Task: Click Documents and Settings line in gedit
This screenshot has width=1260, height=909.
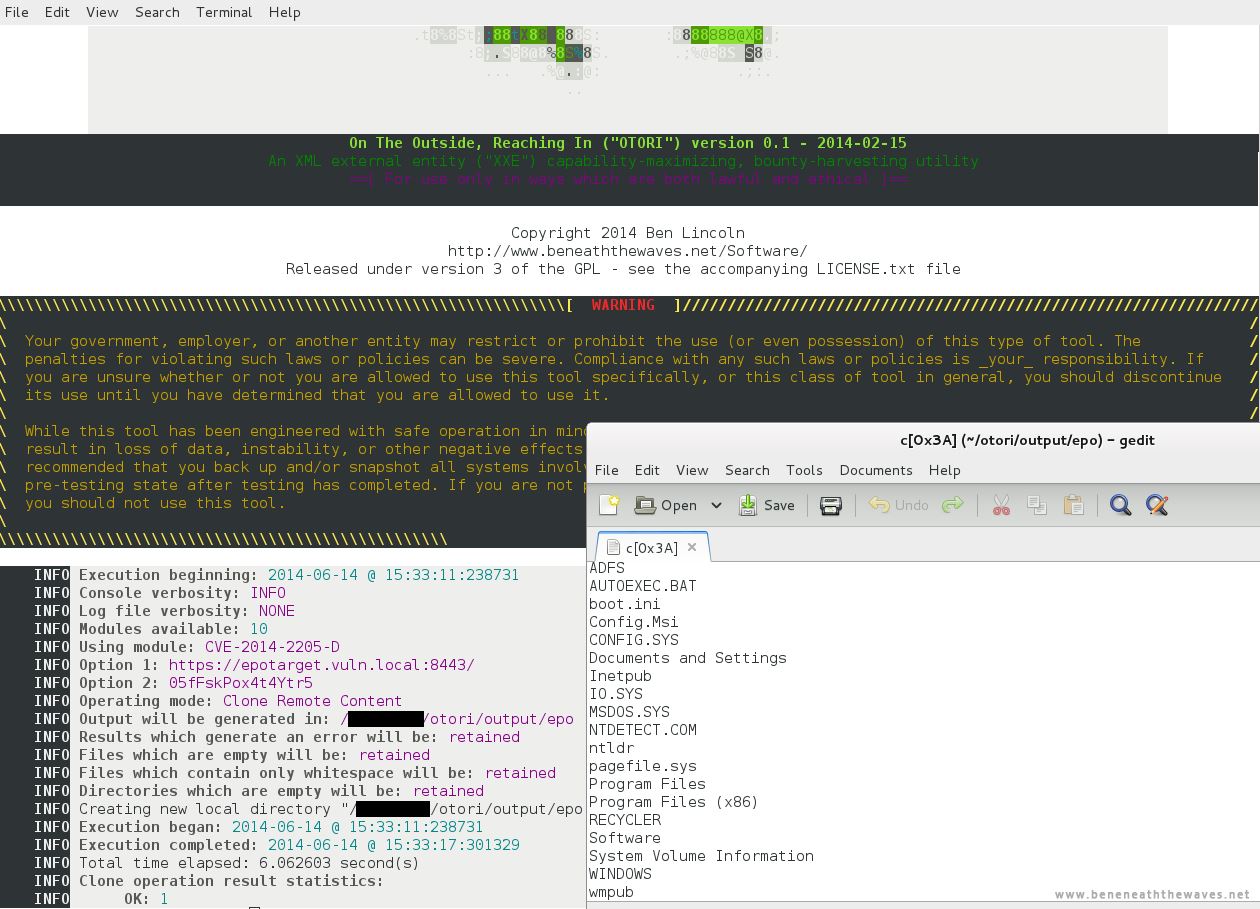Action: point(688,658)
